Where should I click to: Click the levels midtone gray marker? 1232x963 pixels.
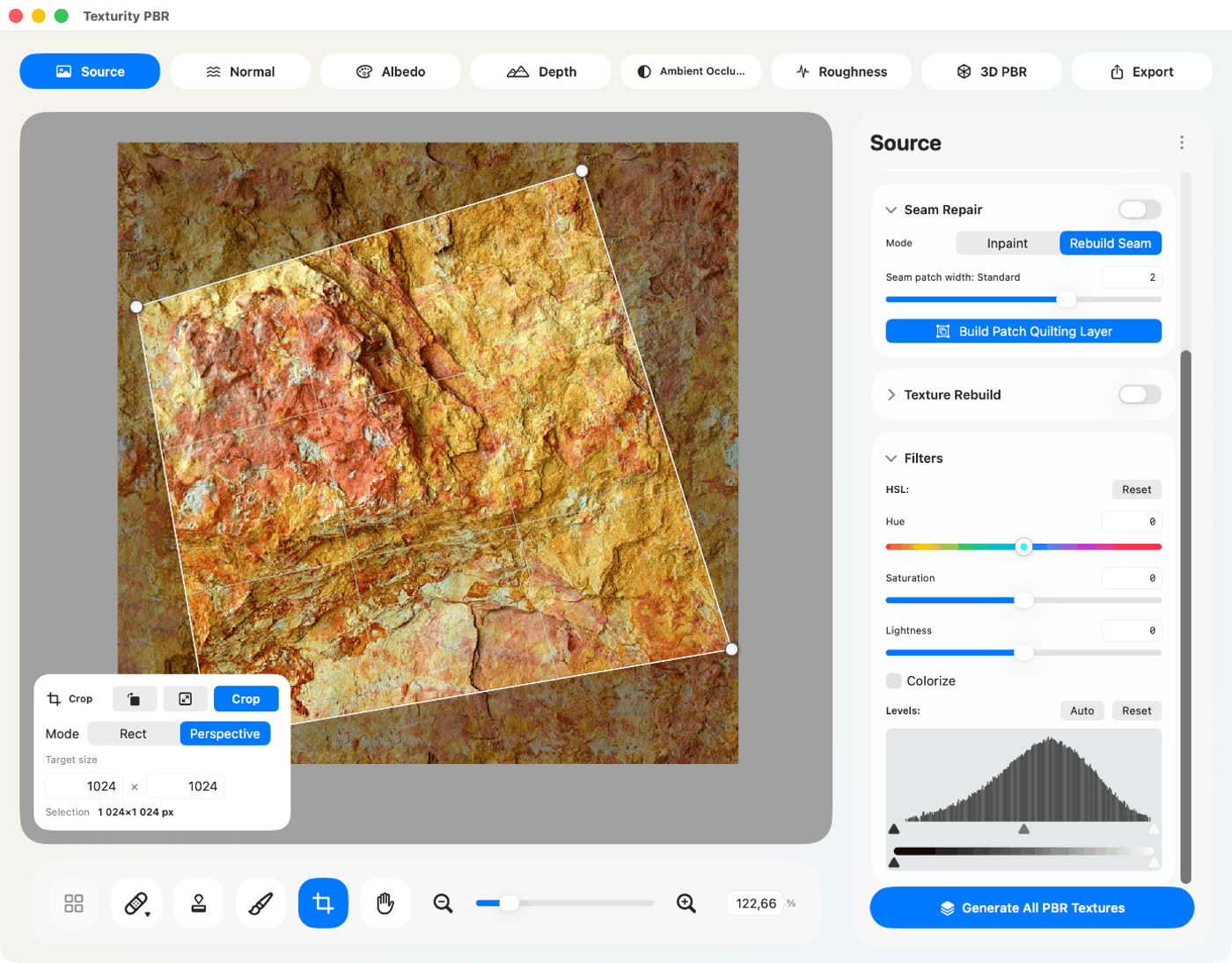1023,829
